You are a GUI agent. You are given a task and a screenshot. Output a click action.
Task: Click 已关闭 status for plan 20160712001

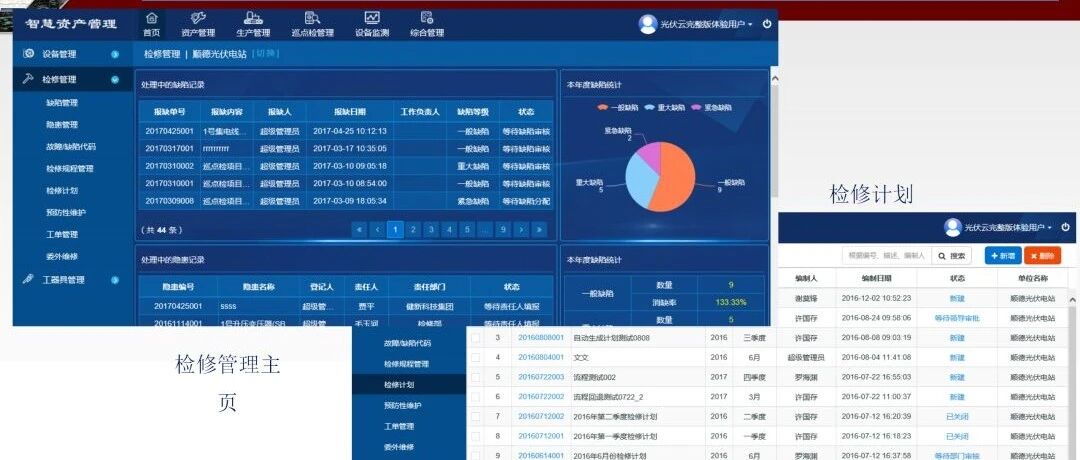957,436
